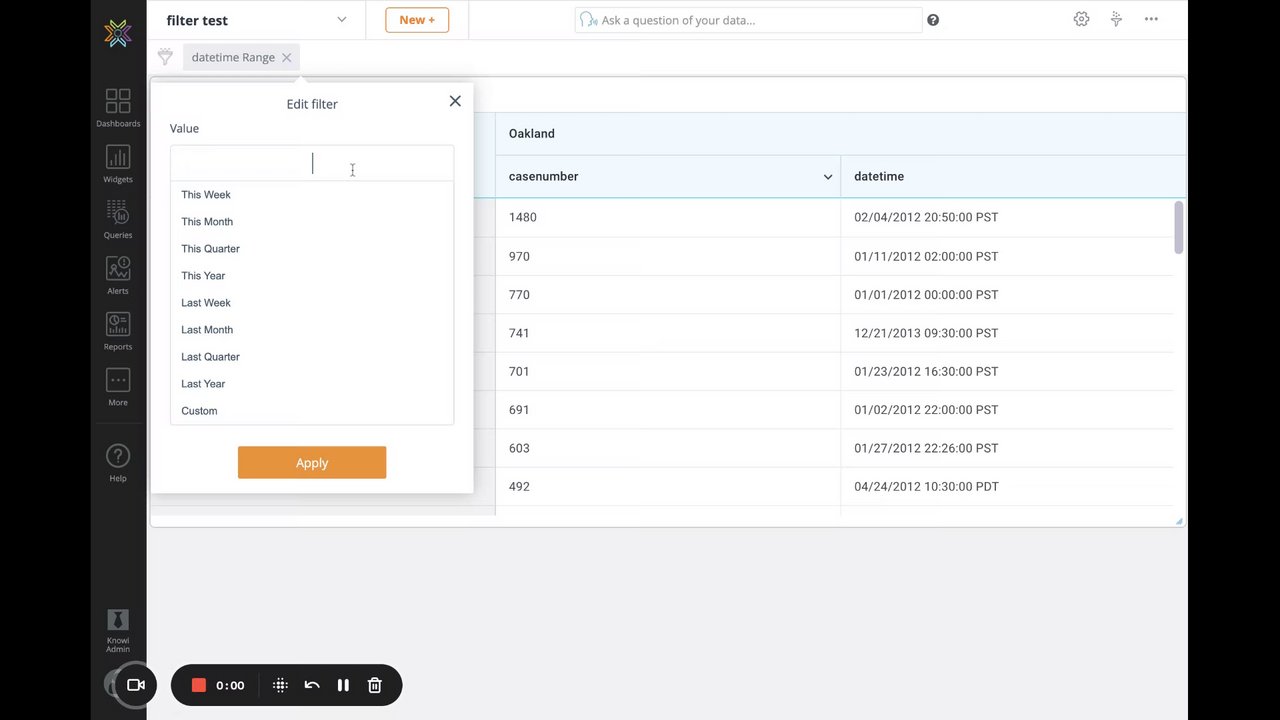
Task: Open the Knowi Admin profile
Action: 118,630
